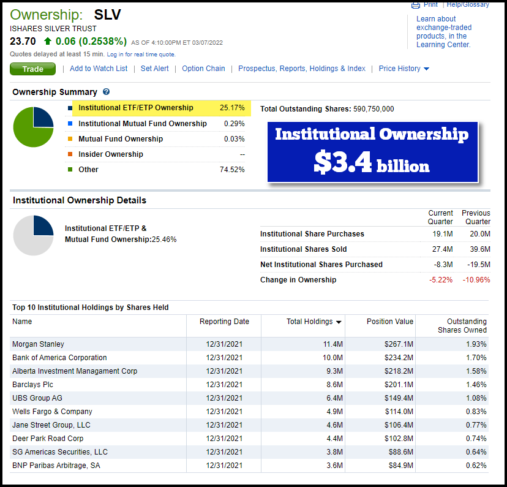Image resolution: width=507 pixels, height=487 pixels.
Task: Click the Insider Ownership legend swatch
Action: 70,154
